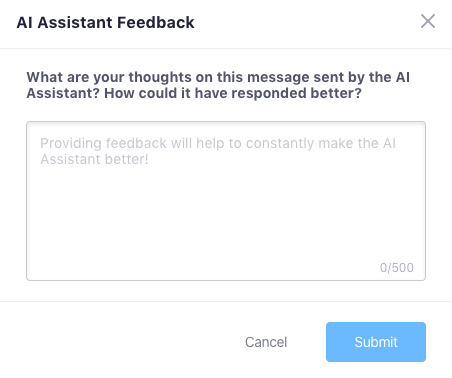This screenshot has width=452, height=378.
Task: Click the 'What are your thoughts' question text
Action: point(218,85)
